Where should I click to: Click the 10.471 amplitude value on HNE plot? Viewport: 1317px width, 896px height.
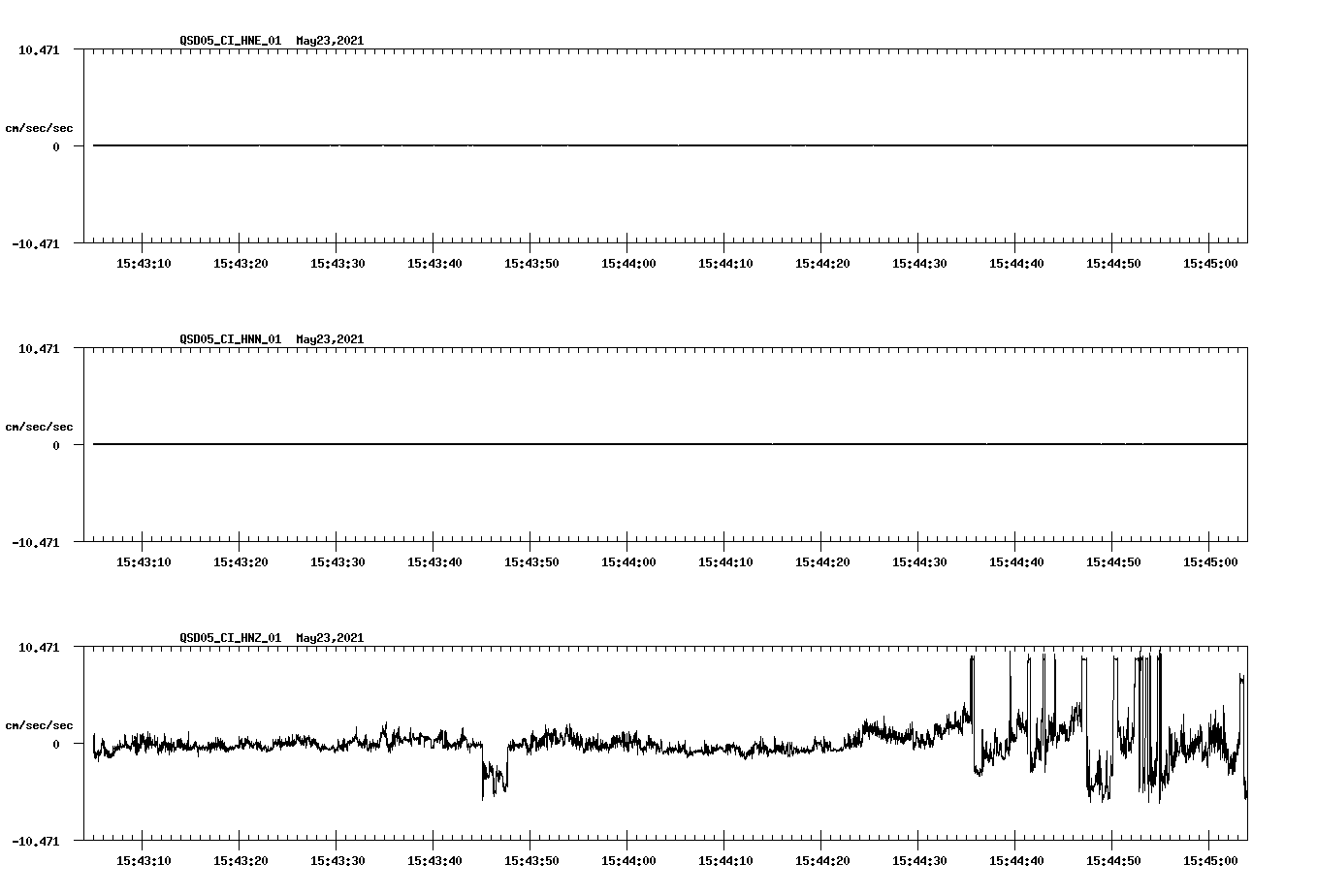(x=37, y=49)
